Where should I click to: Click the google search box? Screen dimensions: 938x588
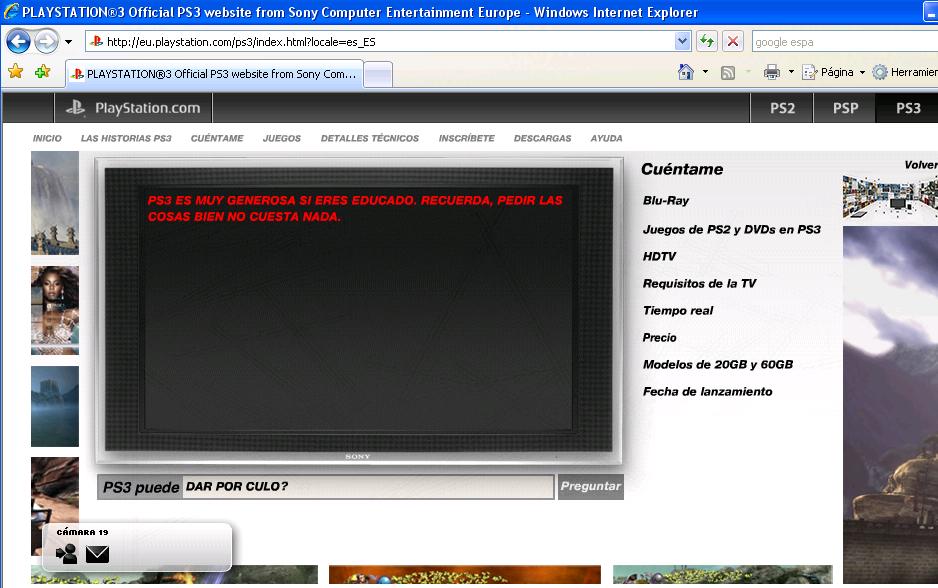[844, 42]
